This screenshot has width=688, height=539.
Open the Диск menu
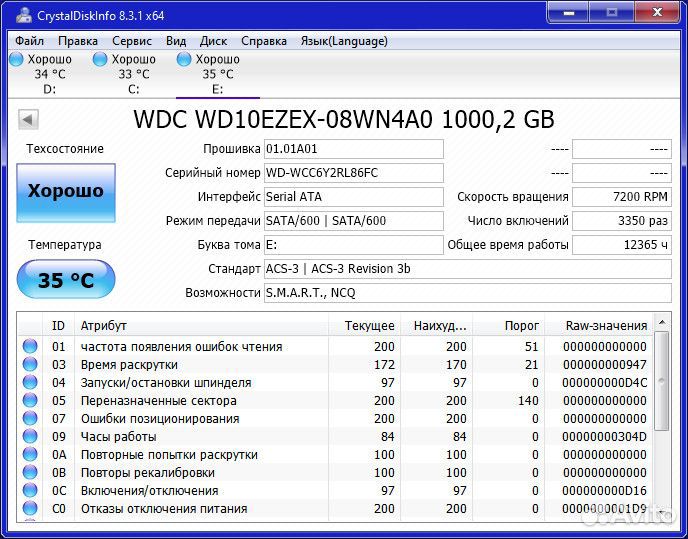tap(213, 41)
